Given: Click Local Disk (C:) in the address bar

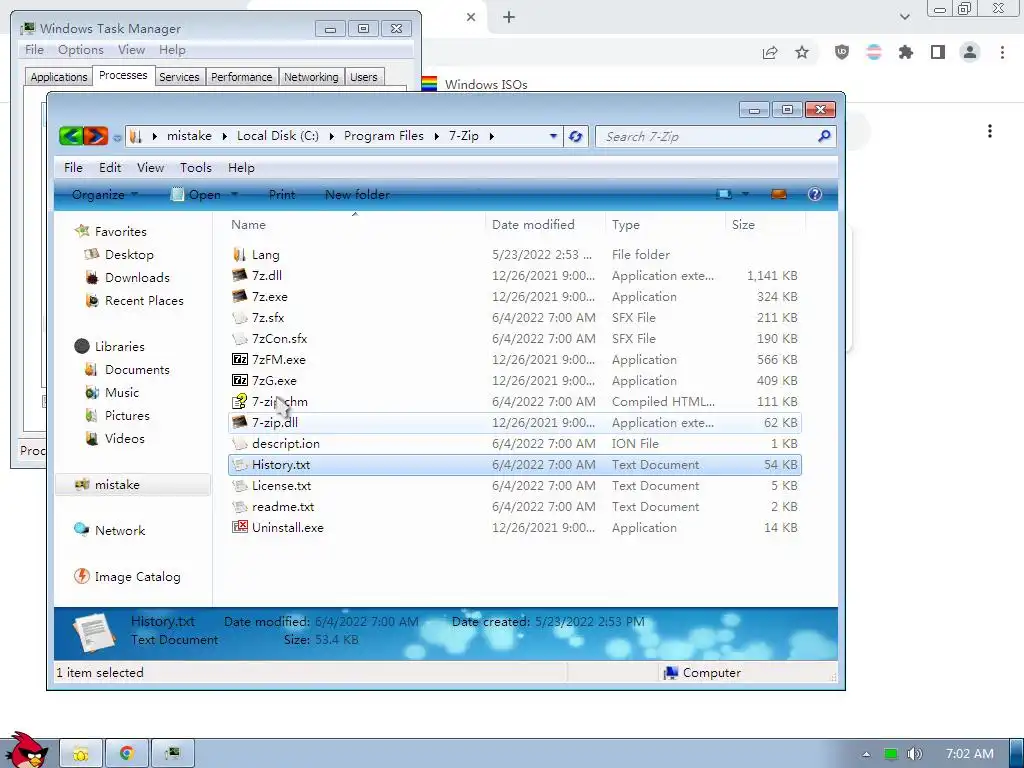Looking at the screenshot, I should click(278, 136).
